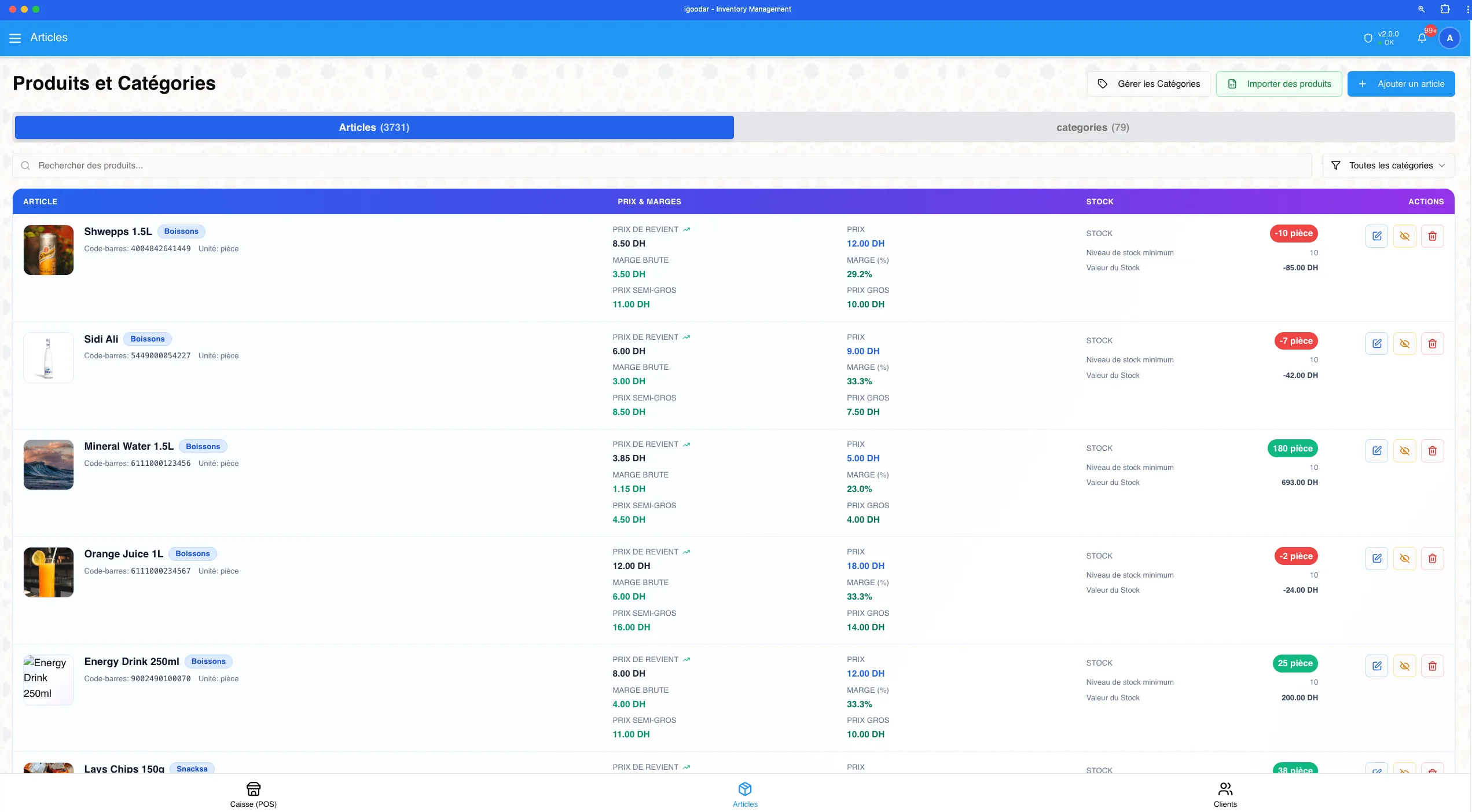
Task: Click Importer des produits button
Action: point(1278,84)
